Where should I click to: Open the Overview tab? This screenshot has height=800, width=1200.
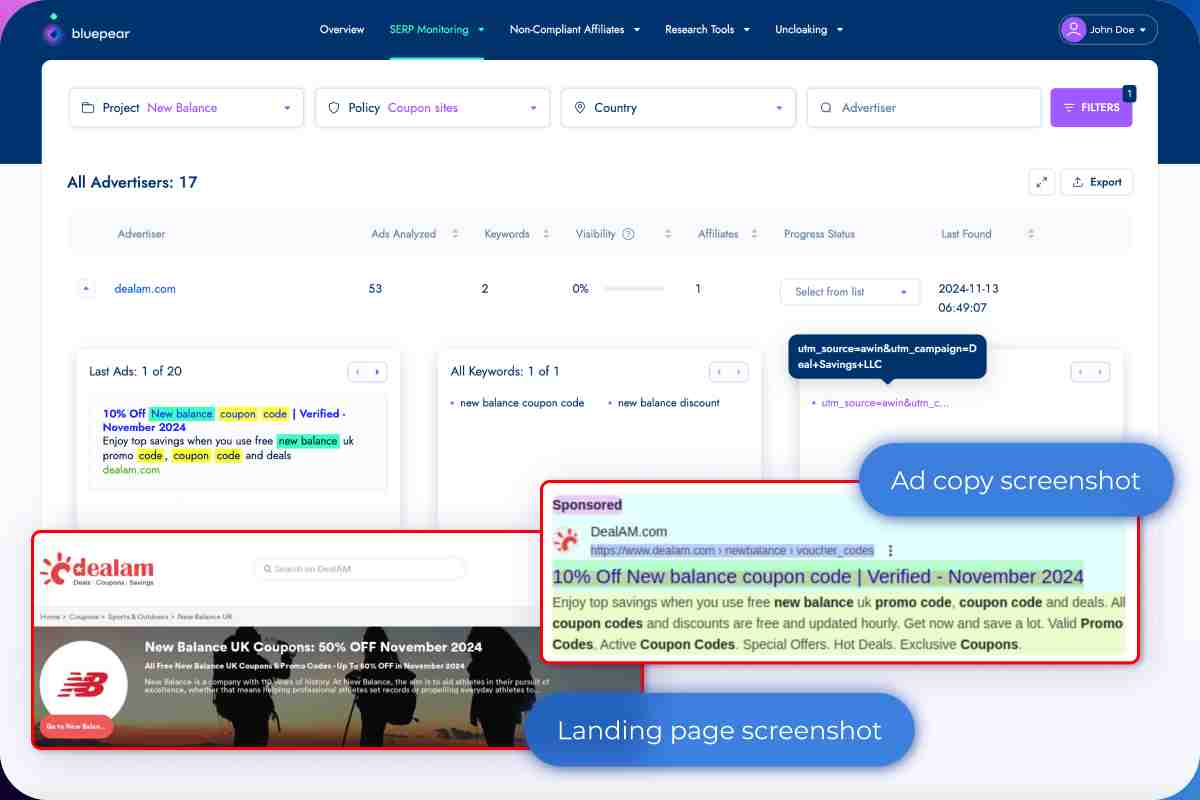(342, 29)
